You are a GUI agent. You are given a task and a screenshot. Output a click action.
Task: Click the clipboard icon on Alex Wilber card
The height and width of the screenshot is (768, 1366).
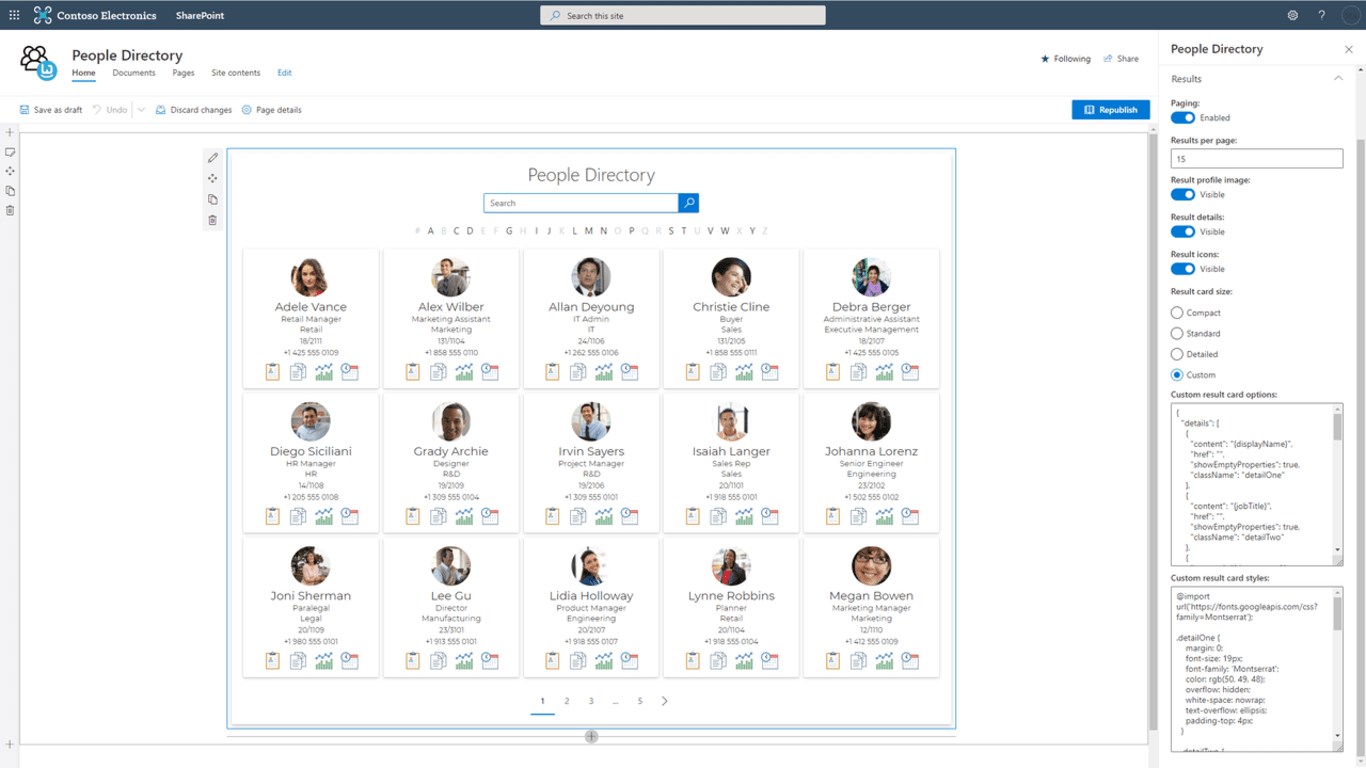point(412,372)
